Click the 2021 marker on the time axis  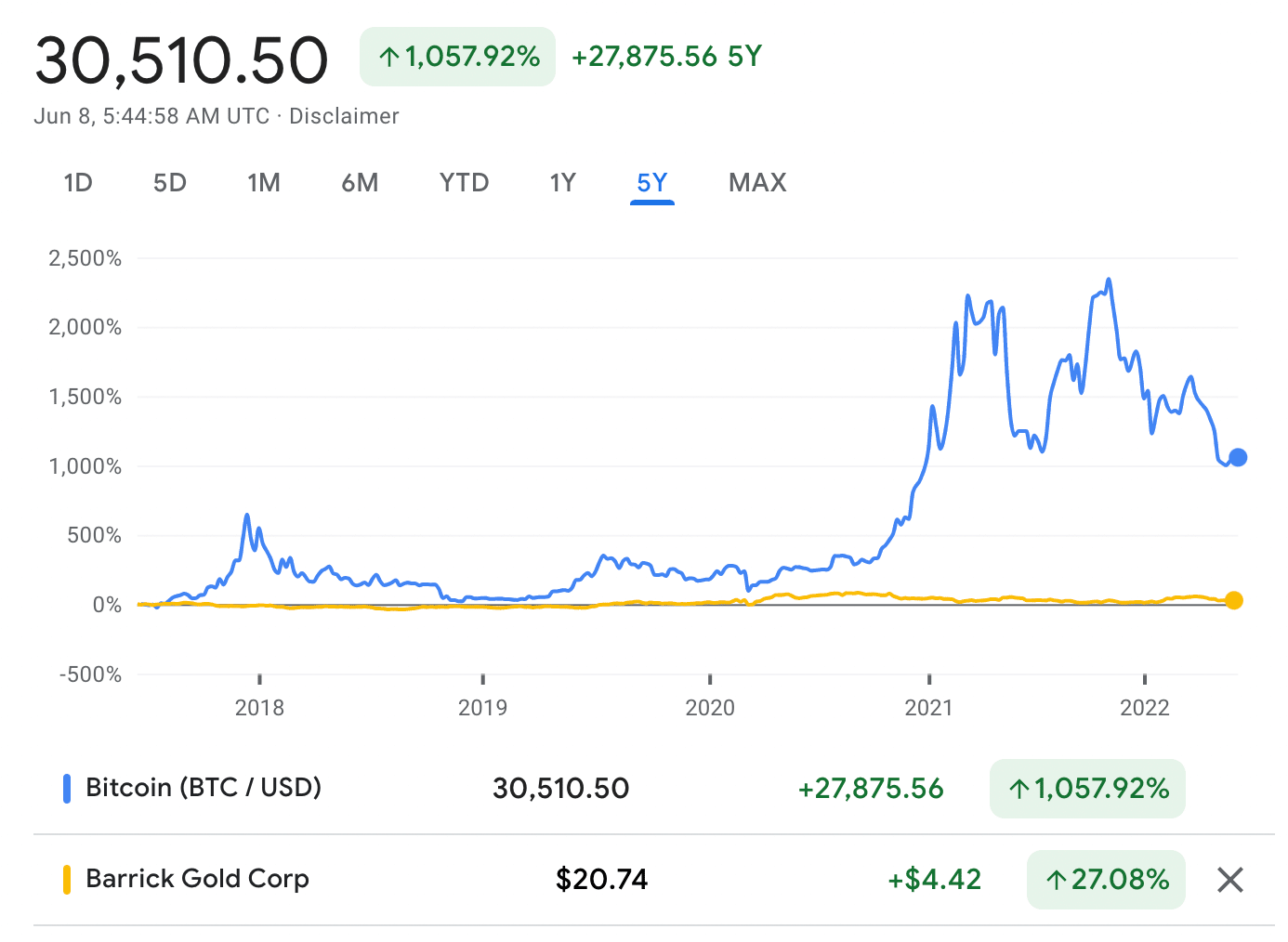[x=928, y=708]
